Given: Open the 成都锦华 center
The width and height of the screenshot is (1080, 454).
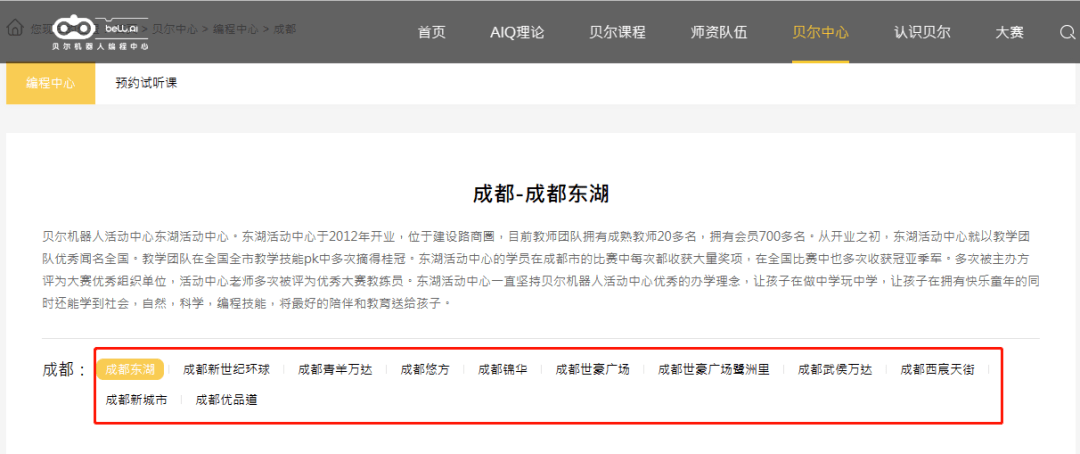Looking at the screenshot, I should (503, 370).
